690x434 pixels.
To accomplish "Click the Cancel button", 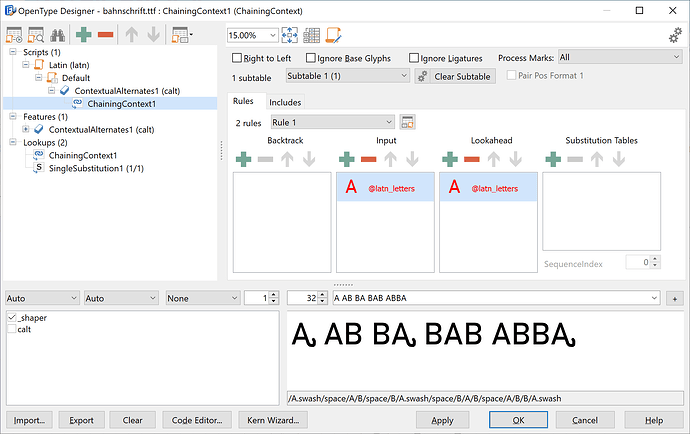I will 585,420.
